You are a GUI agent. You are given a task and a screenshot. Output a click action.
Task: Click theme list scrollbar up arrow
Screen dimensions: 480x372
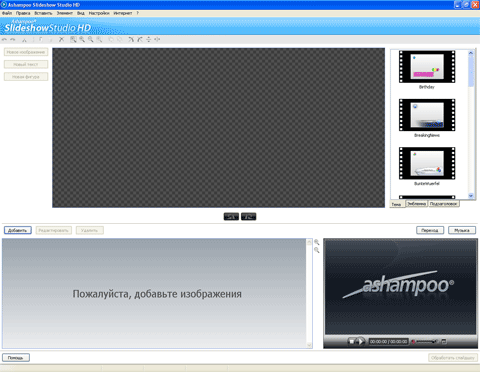[471, 53]
